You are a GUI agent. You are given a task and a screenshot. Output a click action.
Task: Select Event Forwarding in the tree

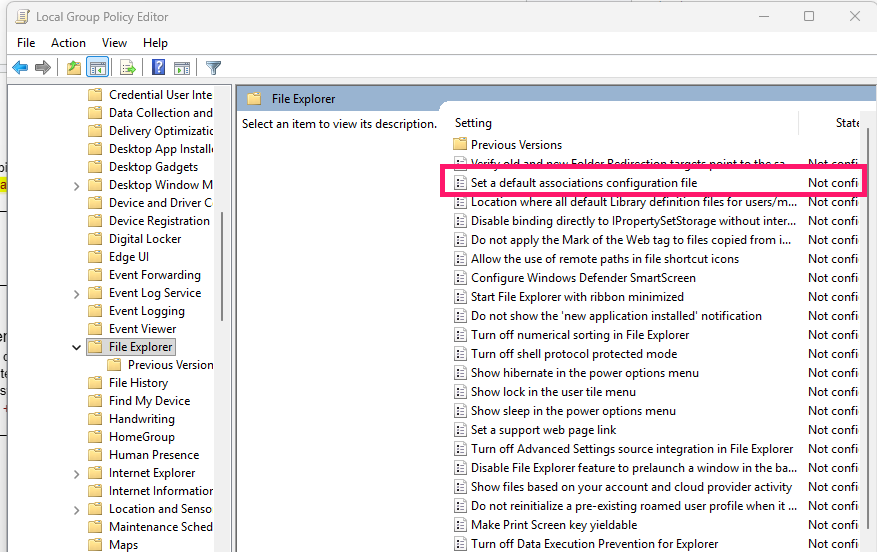coord(155,275)
